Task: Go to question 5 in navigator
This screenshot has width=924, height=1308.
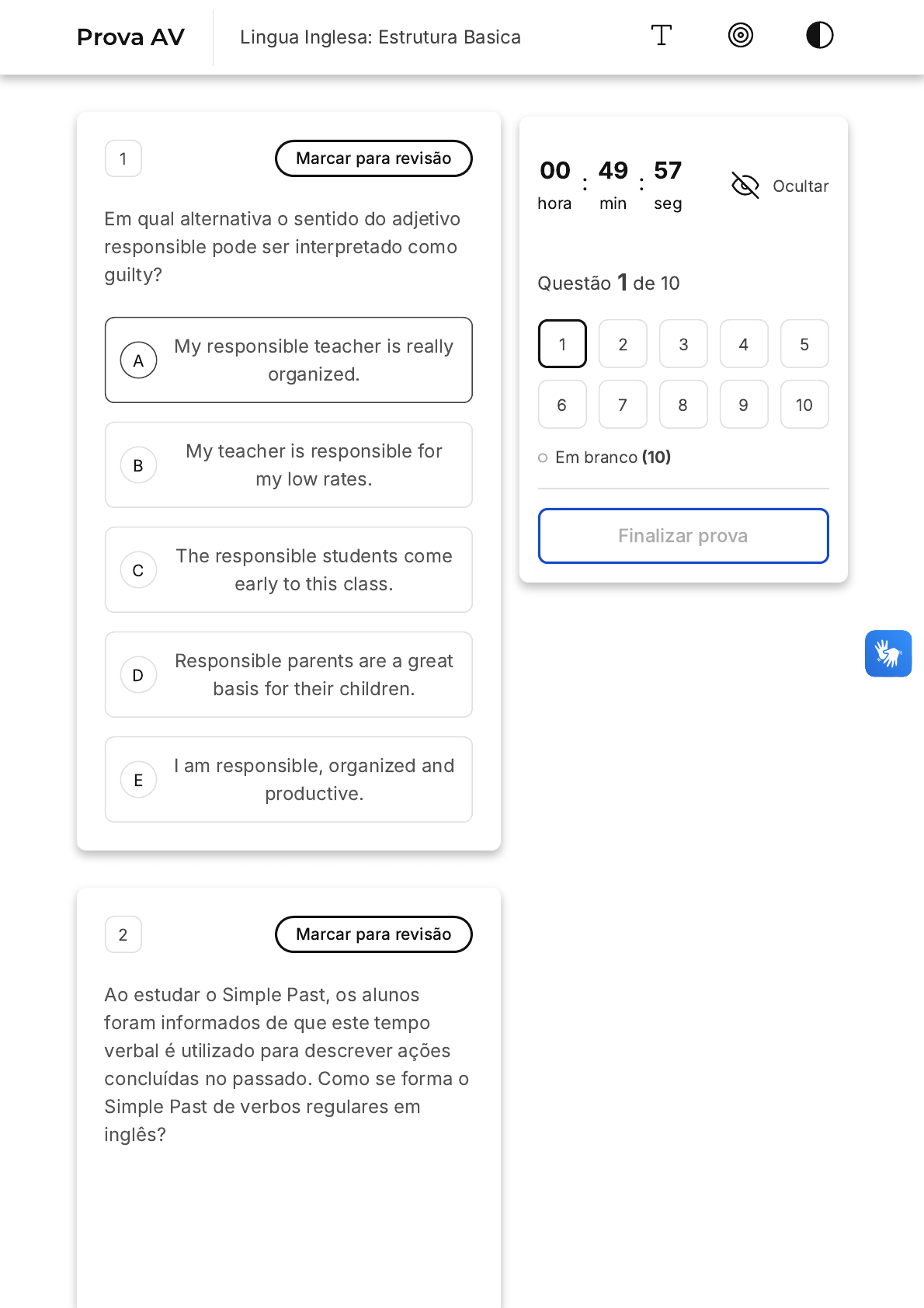Action: 804,344
